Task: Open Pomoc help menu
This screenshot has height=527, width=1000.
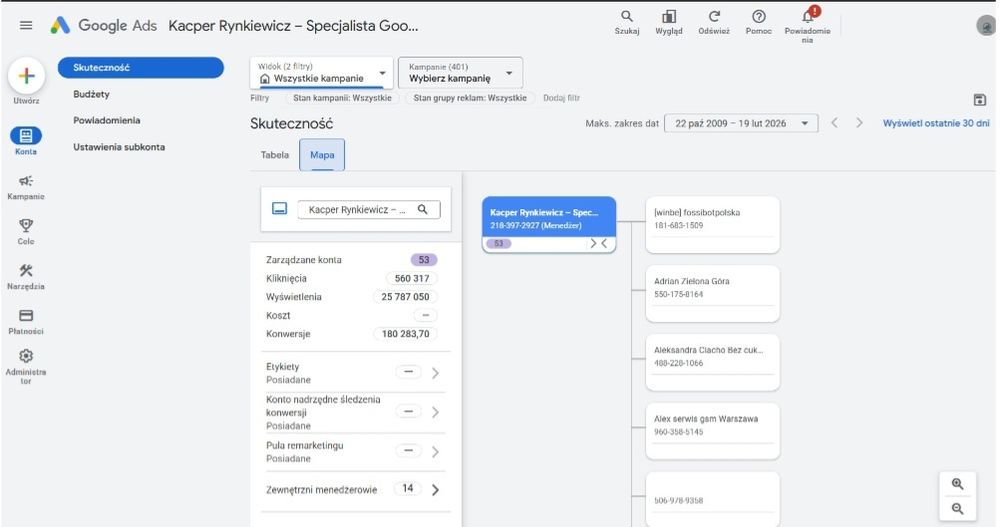Action: click(x=758, y=22)
